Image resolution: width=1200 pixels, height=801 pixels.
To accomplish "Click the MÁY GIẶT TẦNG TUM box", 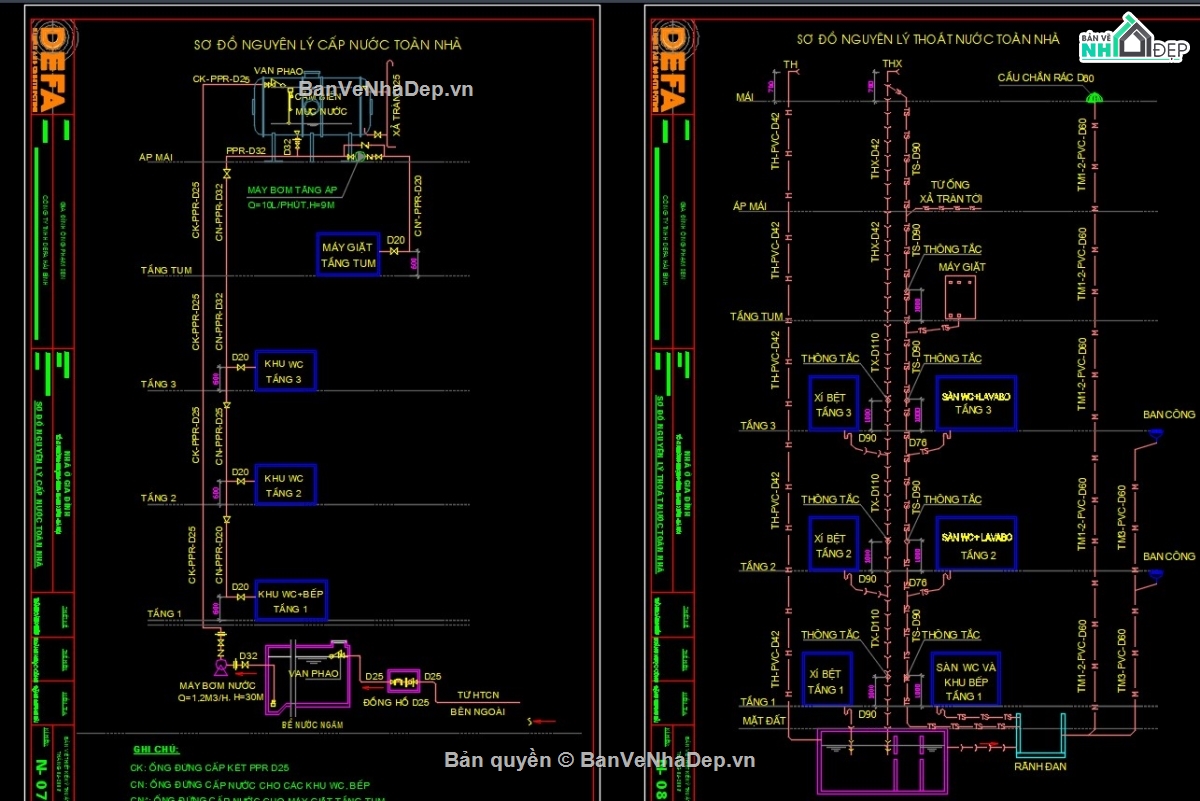I will click(348, 255).
